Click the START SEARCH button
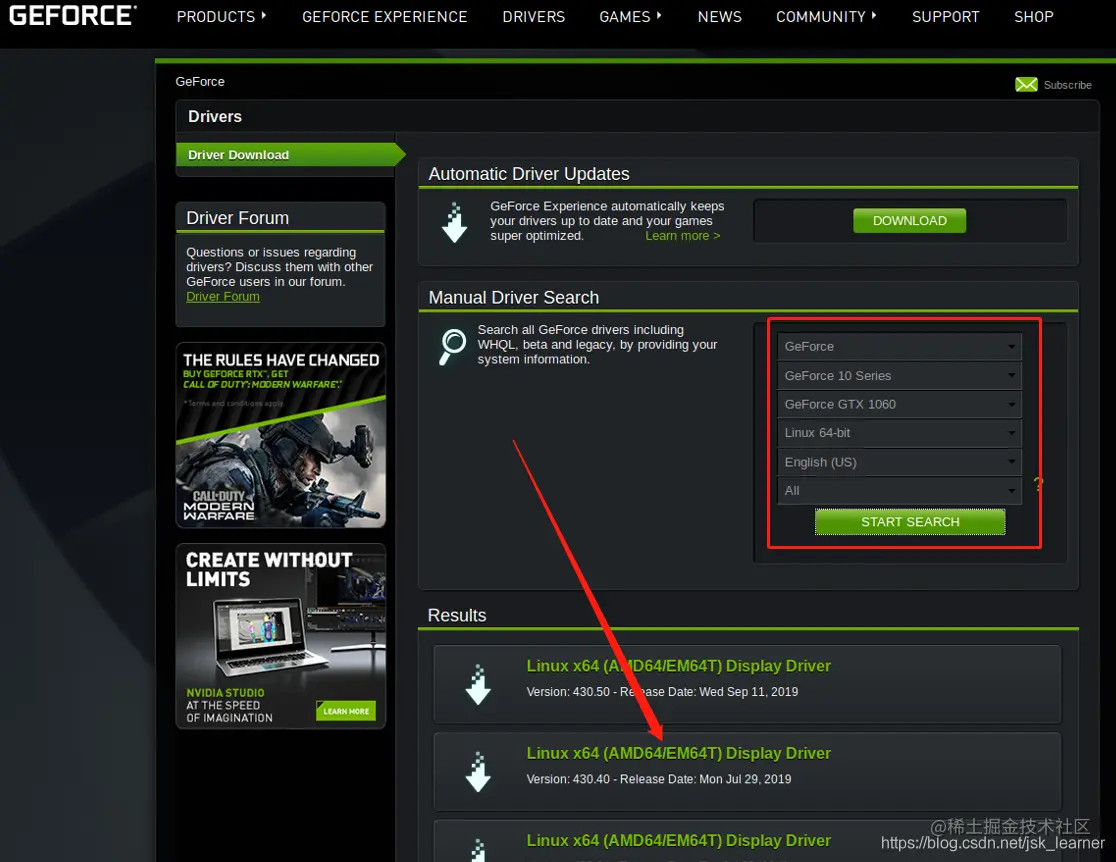The height and width of the screenshot is (862, 1116). point(910,522)
